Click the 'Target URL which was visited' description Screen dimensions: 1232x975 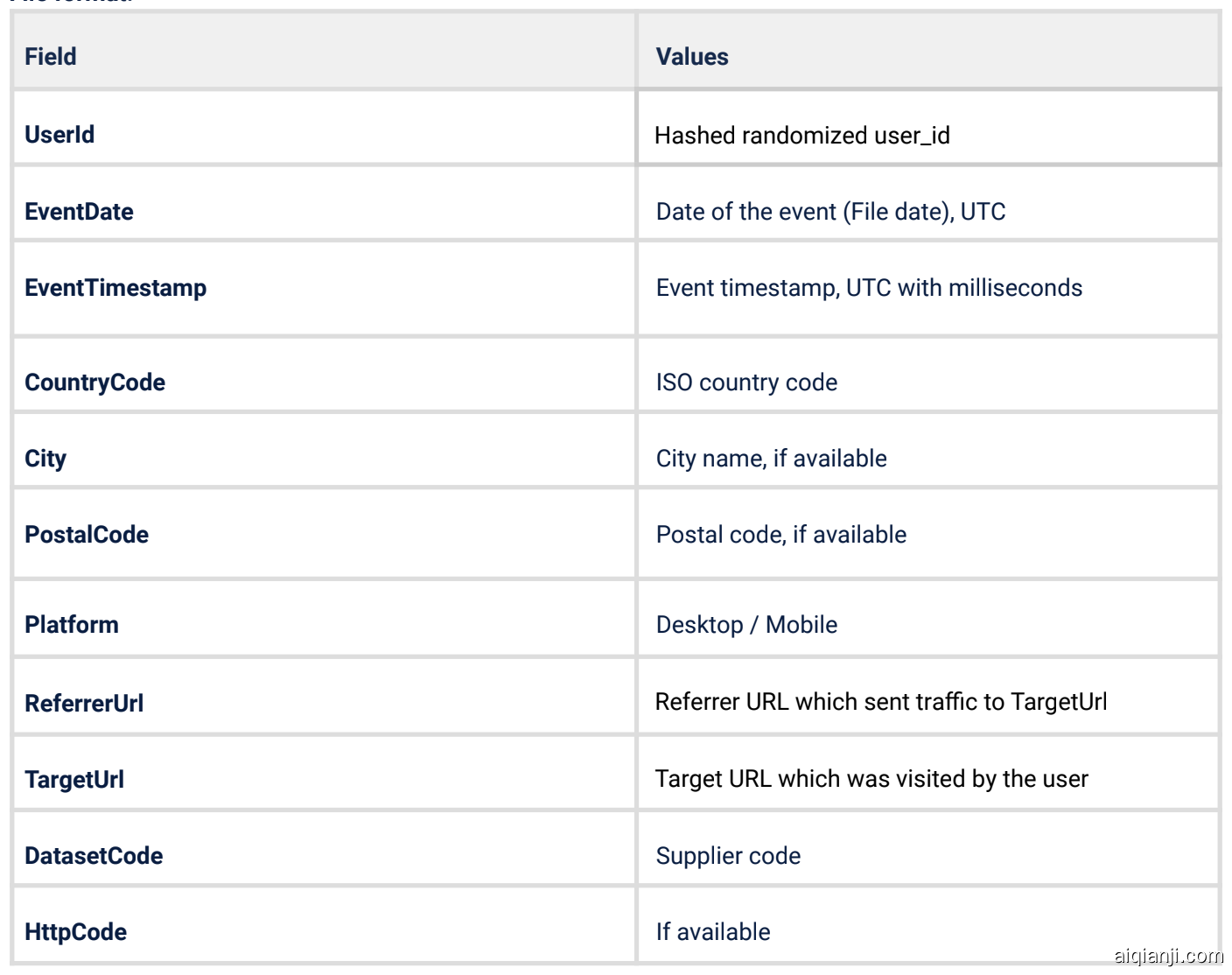(871, 779)
